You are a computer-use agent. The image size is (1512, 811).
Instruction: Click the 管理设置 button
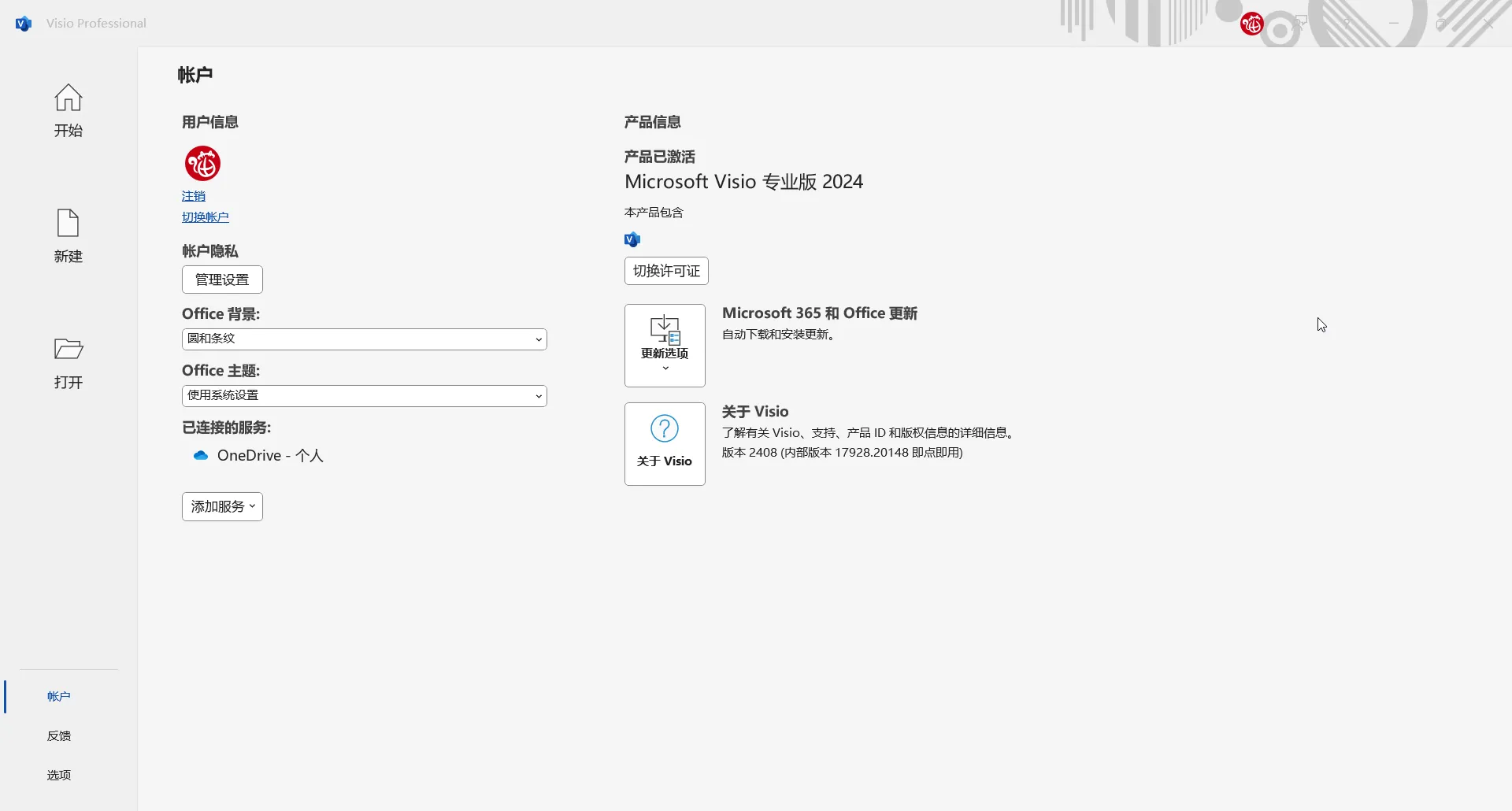point(222,280)
